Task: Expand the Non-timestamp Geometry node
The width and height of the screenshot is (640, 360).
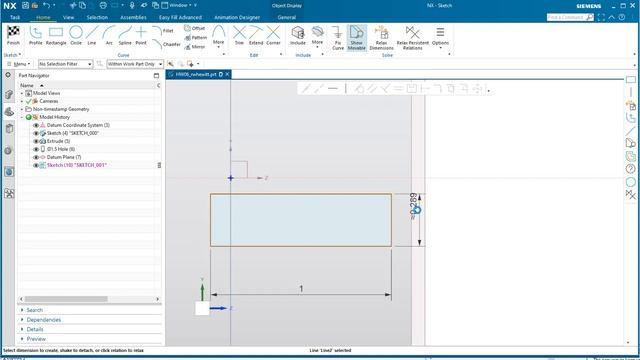Action: coord(22,109)
